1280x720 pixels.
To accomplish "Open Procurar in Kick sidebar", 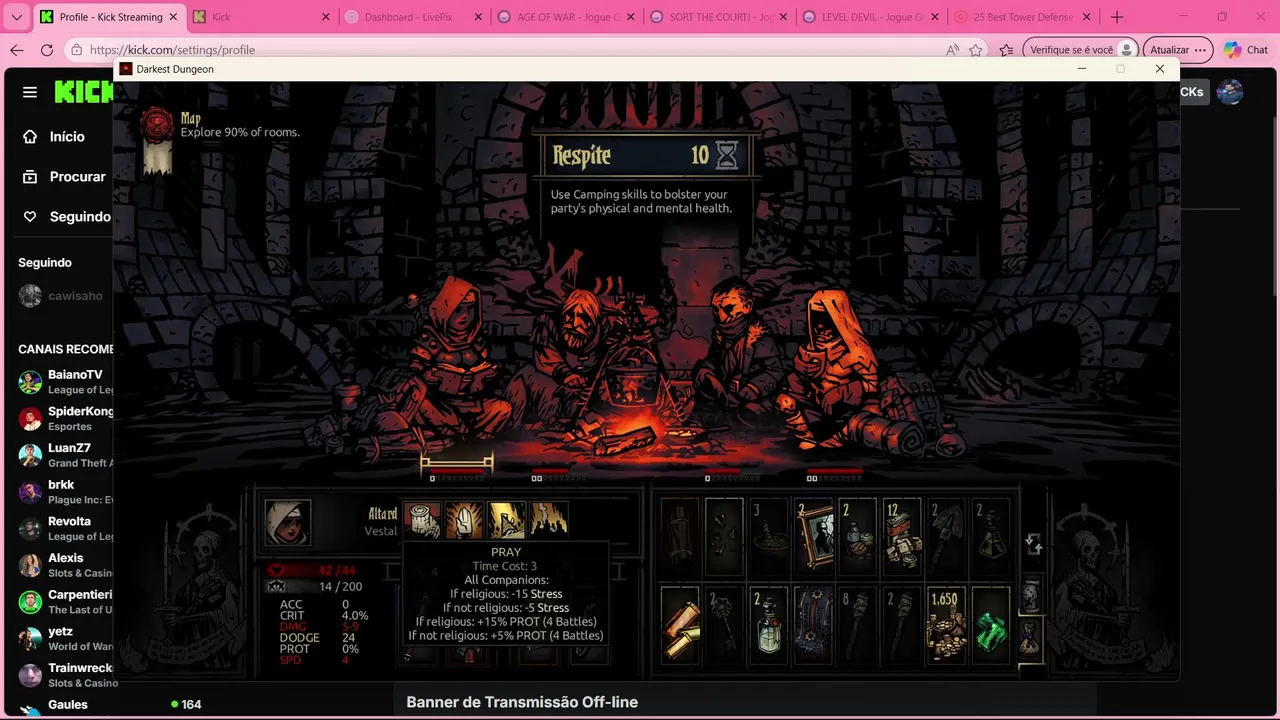I will pos(64,176).
